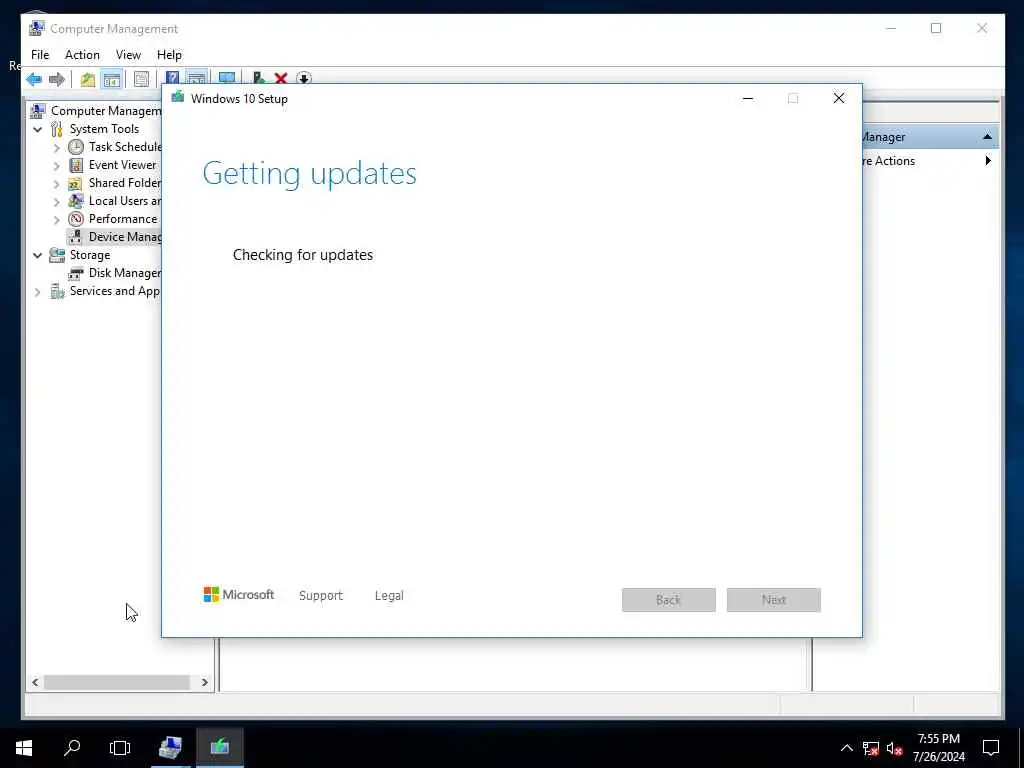Click the Event Viewer icon in tree
This screenshot has height=768, width=1024.
76,165
